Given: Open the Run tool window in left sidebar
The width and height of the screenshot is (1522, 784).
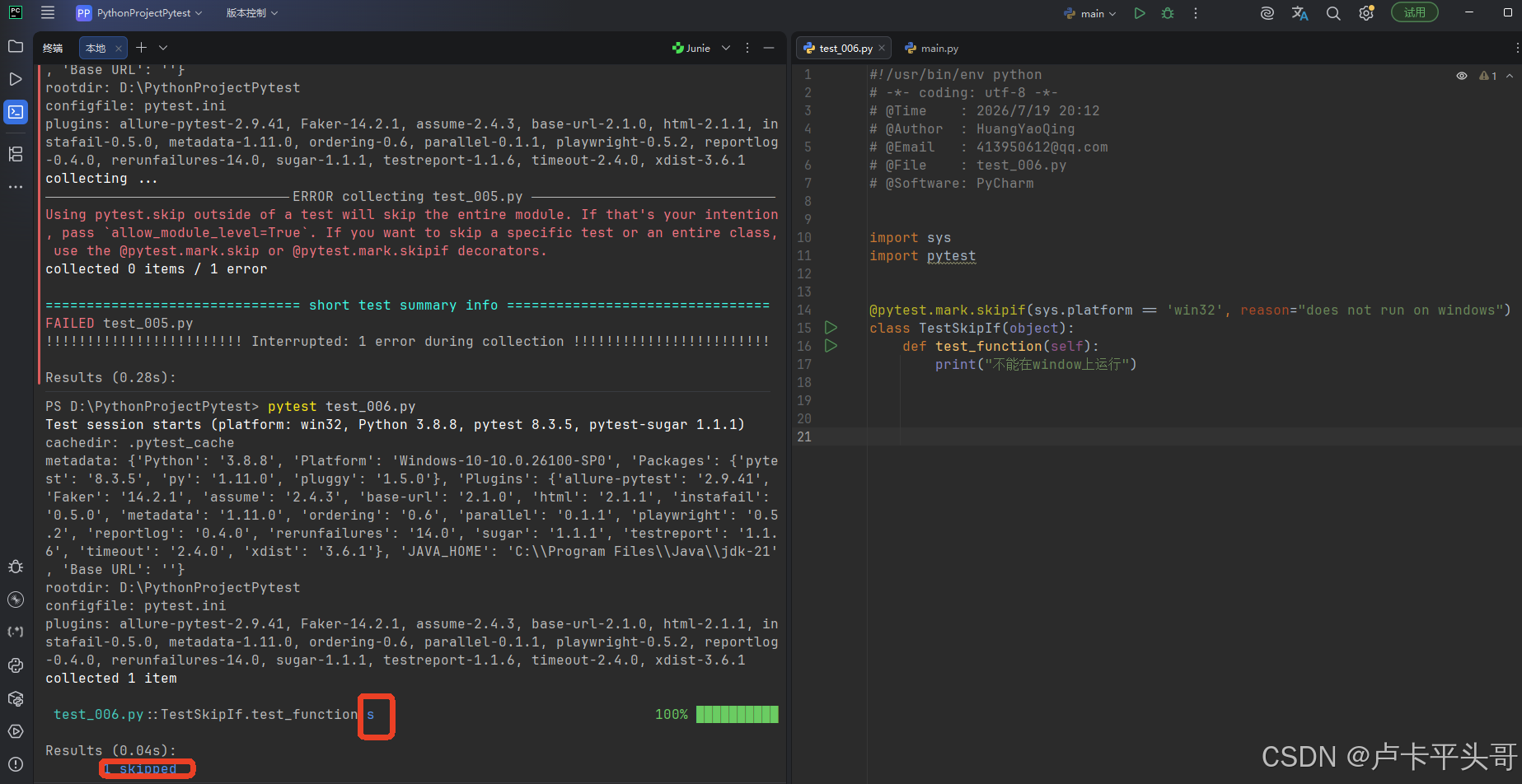Looking at the screenshot, I should (16, 79).
